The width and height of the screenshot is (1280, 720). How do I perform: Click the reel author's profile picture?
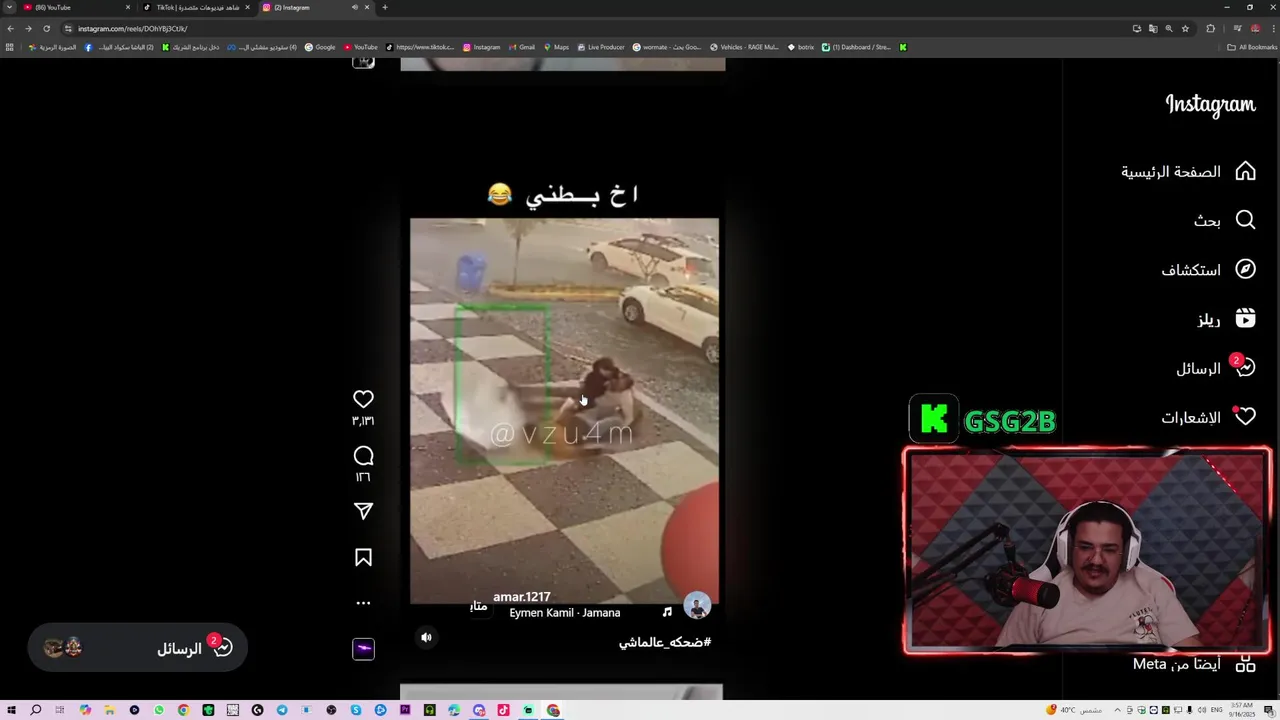[697, 605]
